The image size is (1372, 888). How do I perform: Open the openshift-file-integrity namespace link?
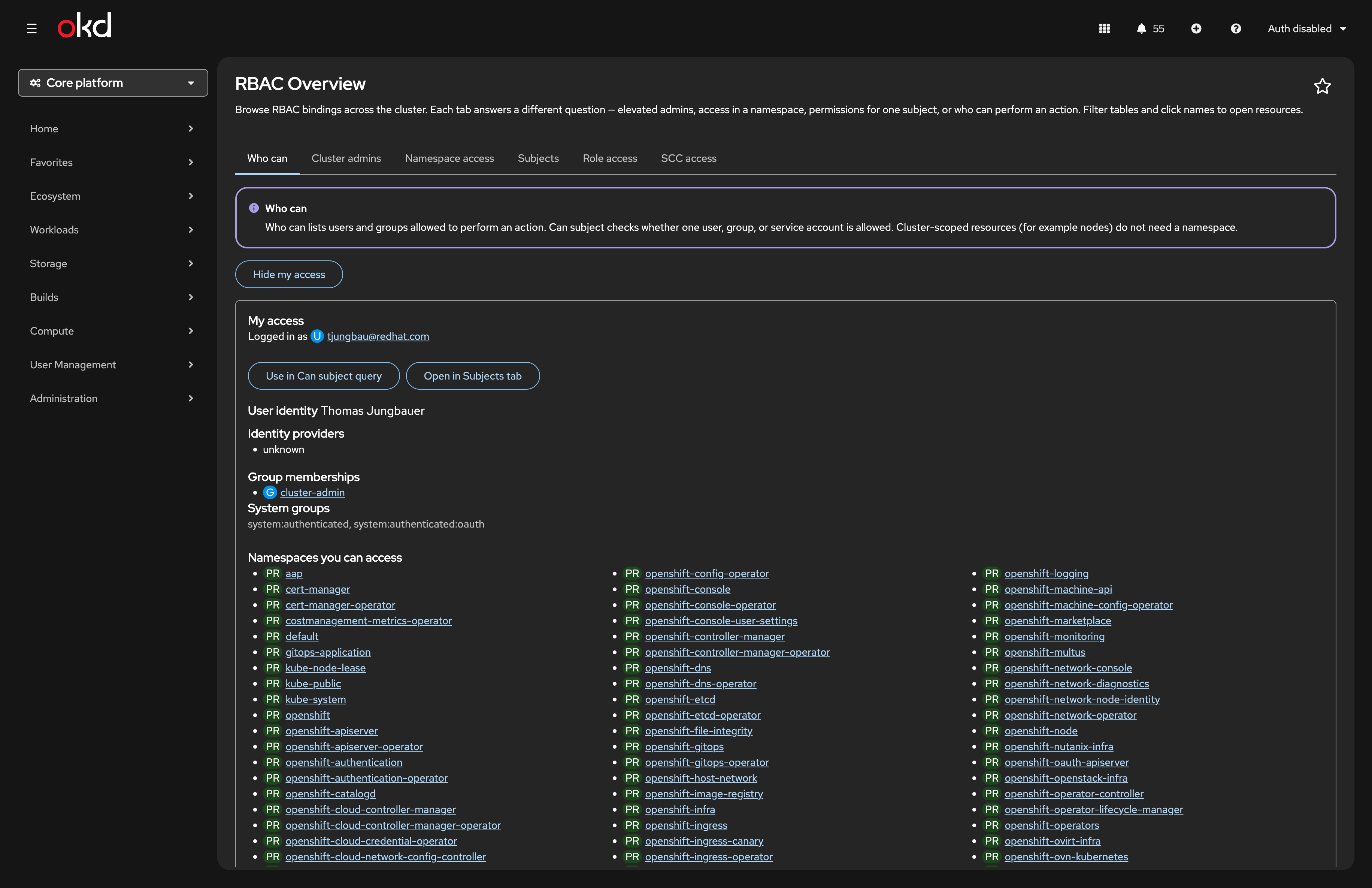(x=699, y=731)
